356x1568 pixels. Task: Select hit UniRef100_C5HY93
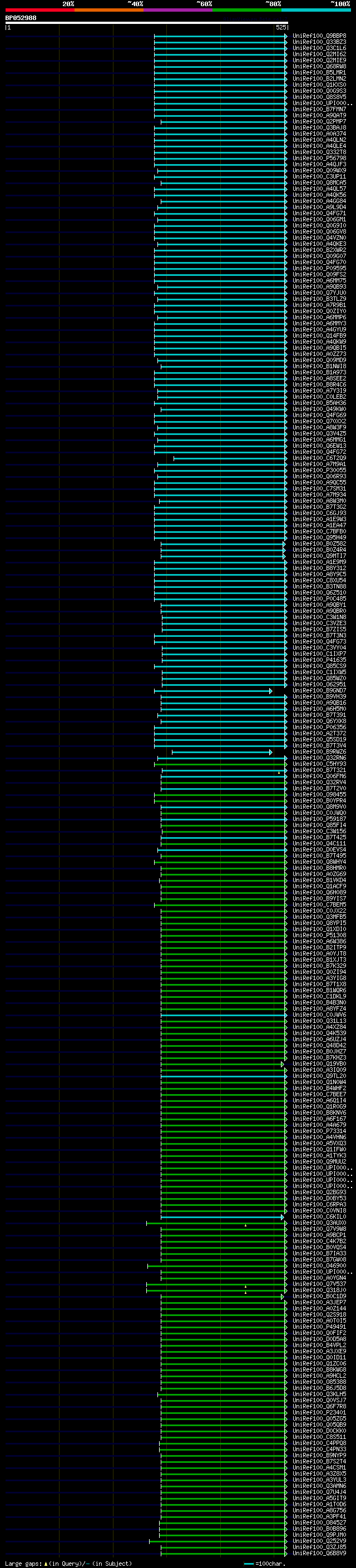(319, 764)
